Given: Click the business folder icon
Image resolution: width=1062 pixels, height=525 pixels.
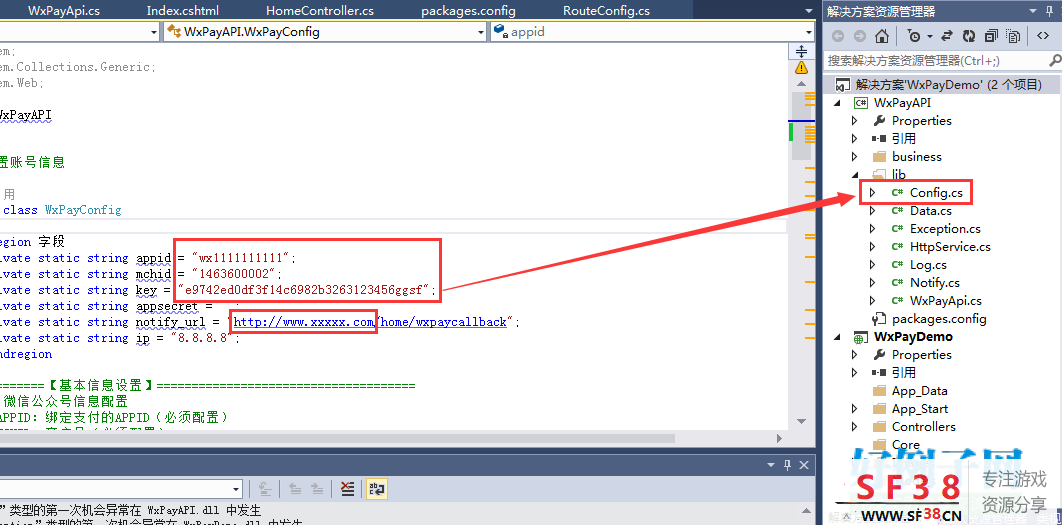Looking at the screenshot, I should (880, 156).
